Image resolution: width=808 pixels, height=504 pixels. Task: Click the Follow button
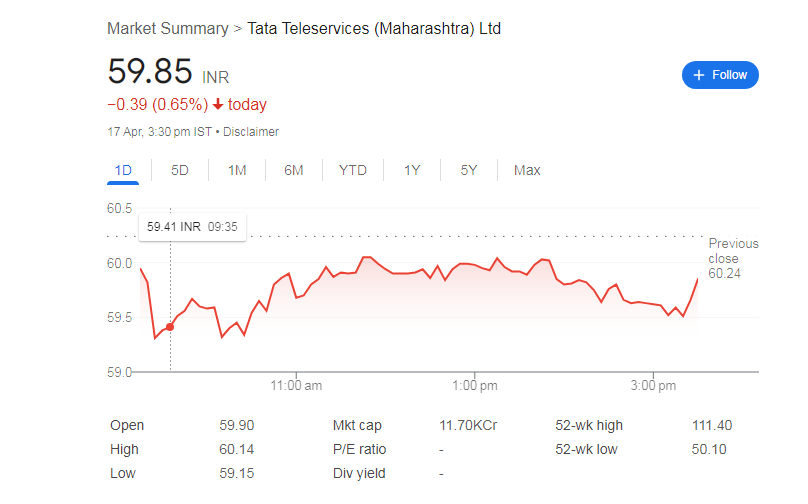tap(720, 75)
